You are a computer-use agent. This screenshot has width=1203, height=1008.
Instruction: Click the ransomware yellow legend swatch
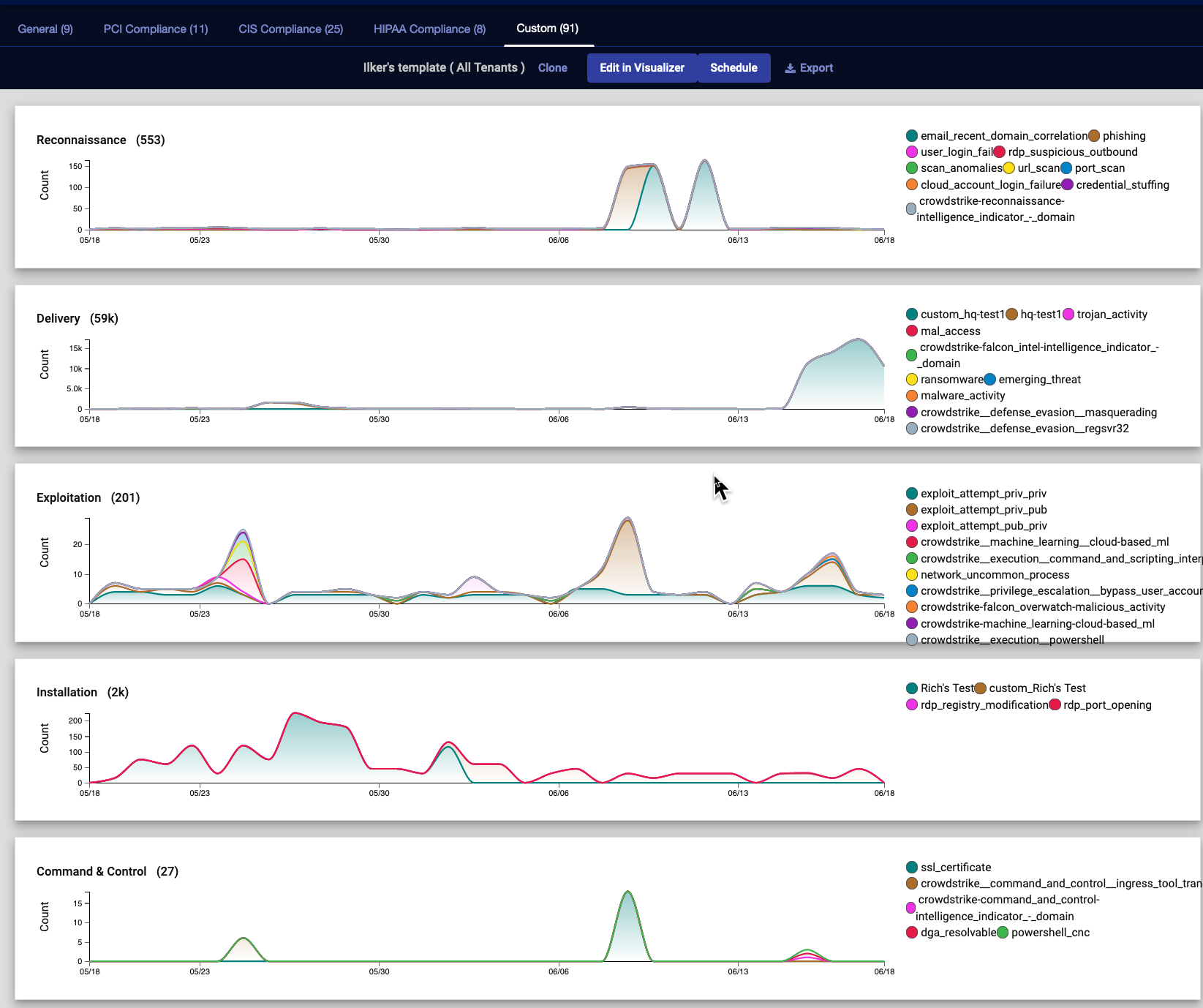912,380
